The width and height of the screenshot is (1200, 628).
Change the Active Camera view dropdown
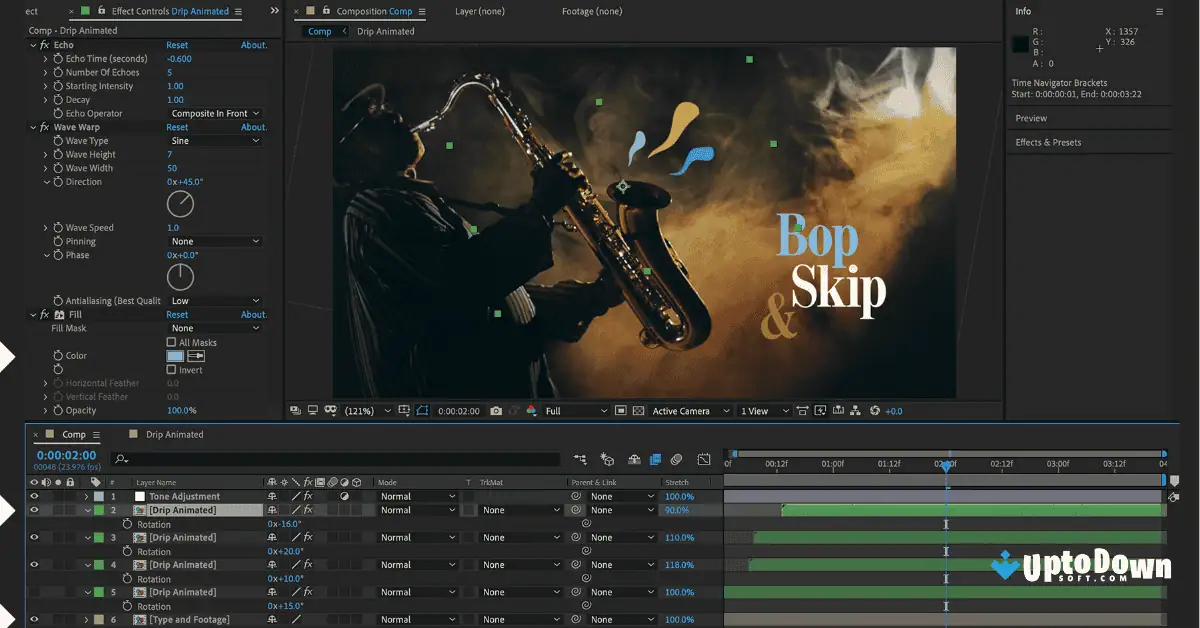(685, 410)
